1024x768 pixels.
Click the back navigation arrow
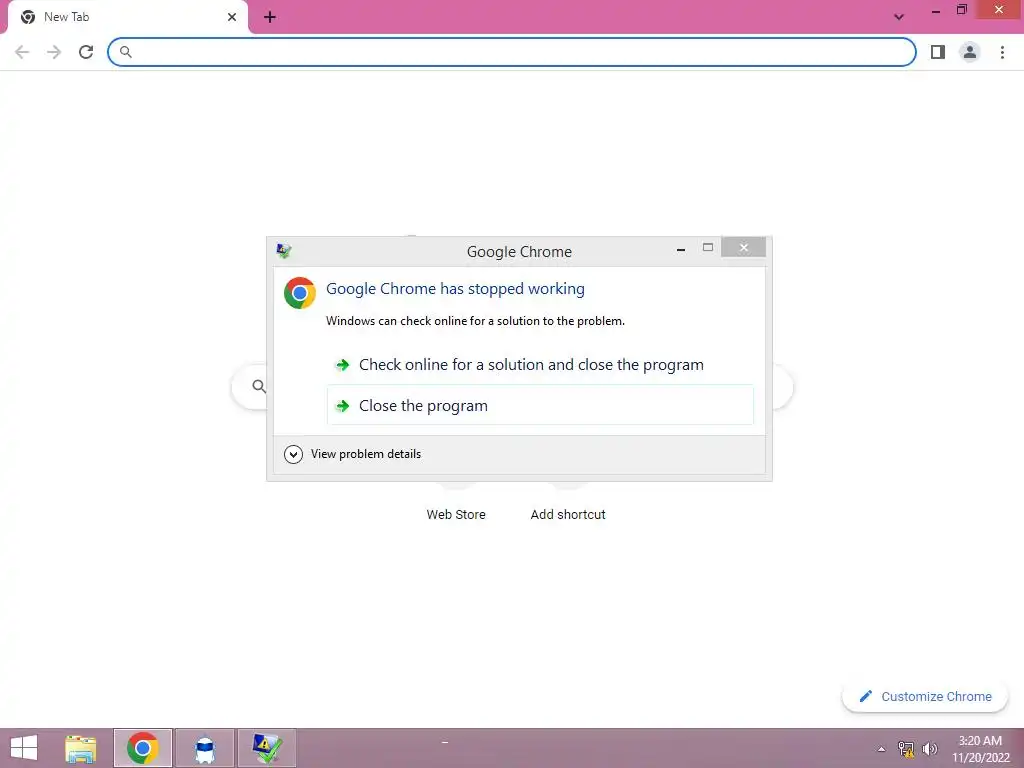pos(22,52)
